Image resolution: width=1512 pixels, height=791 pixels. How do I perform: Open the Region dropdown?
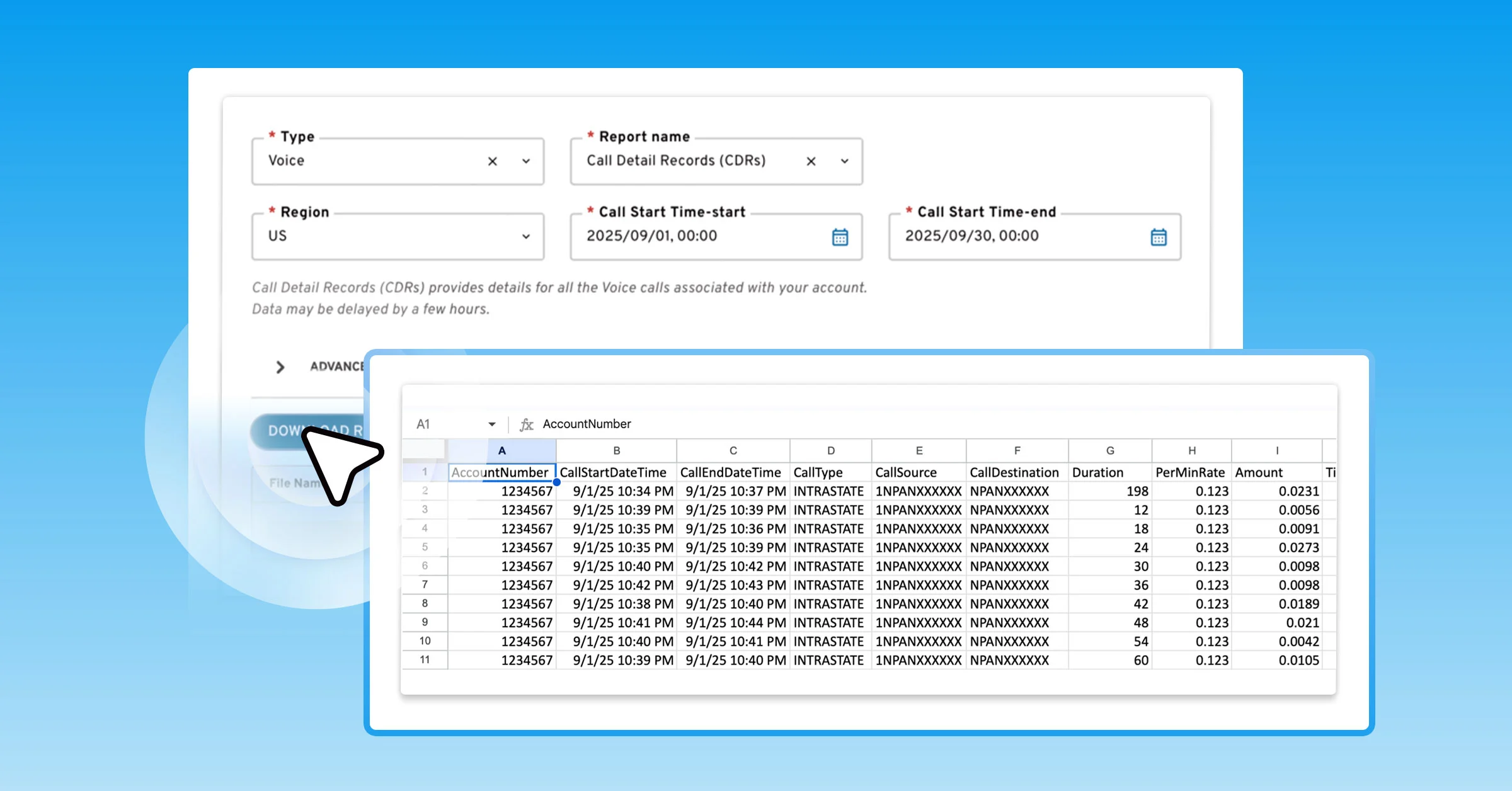click(x=526, y=237)
